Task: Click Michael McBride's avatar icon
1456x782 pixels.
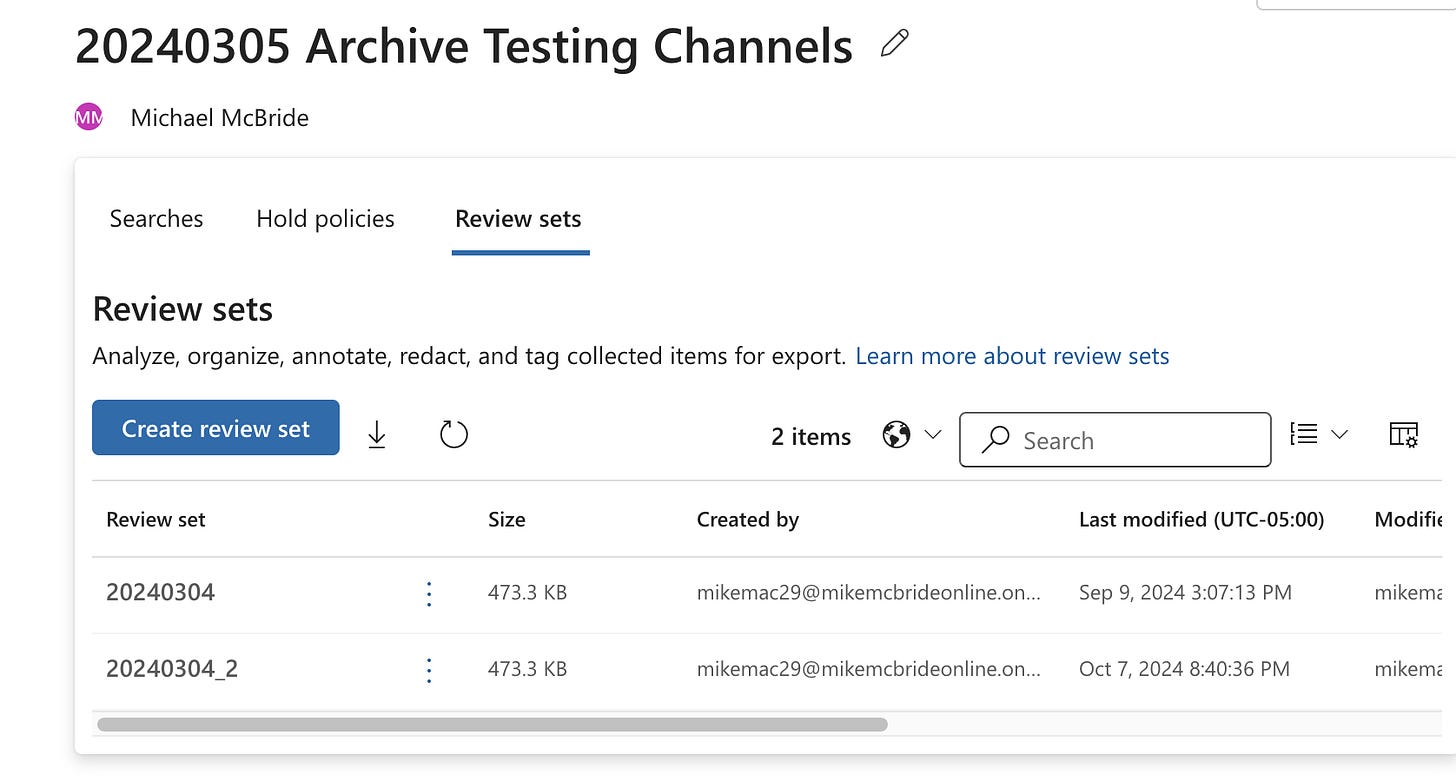Action: click(89, 118)
